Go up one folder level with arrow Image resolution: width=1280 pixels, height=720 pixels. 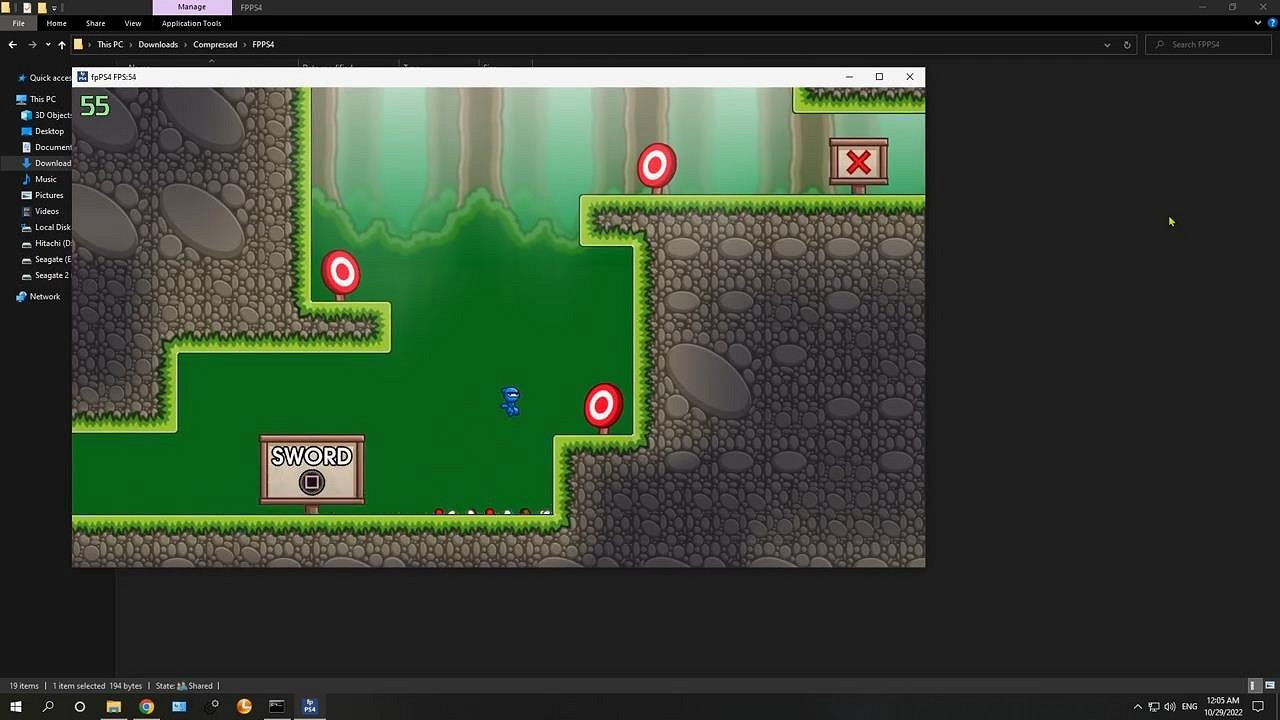(62, 45)
